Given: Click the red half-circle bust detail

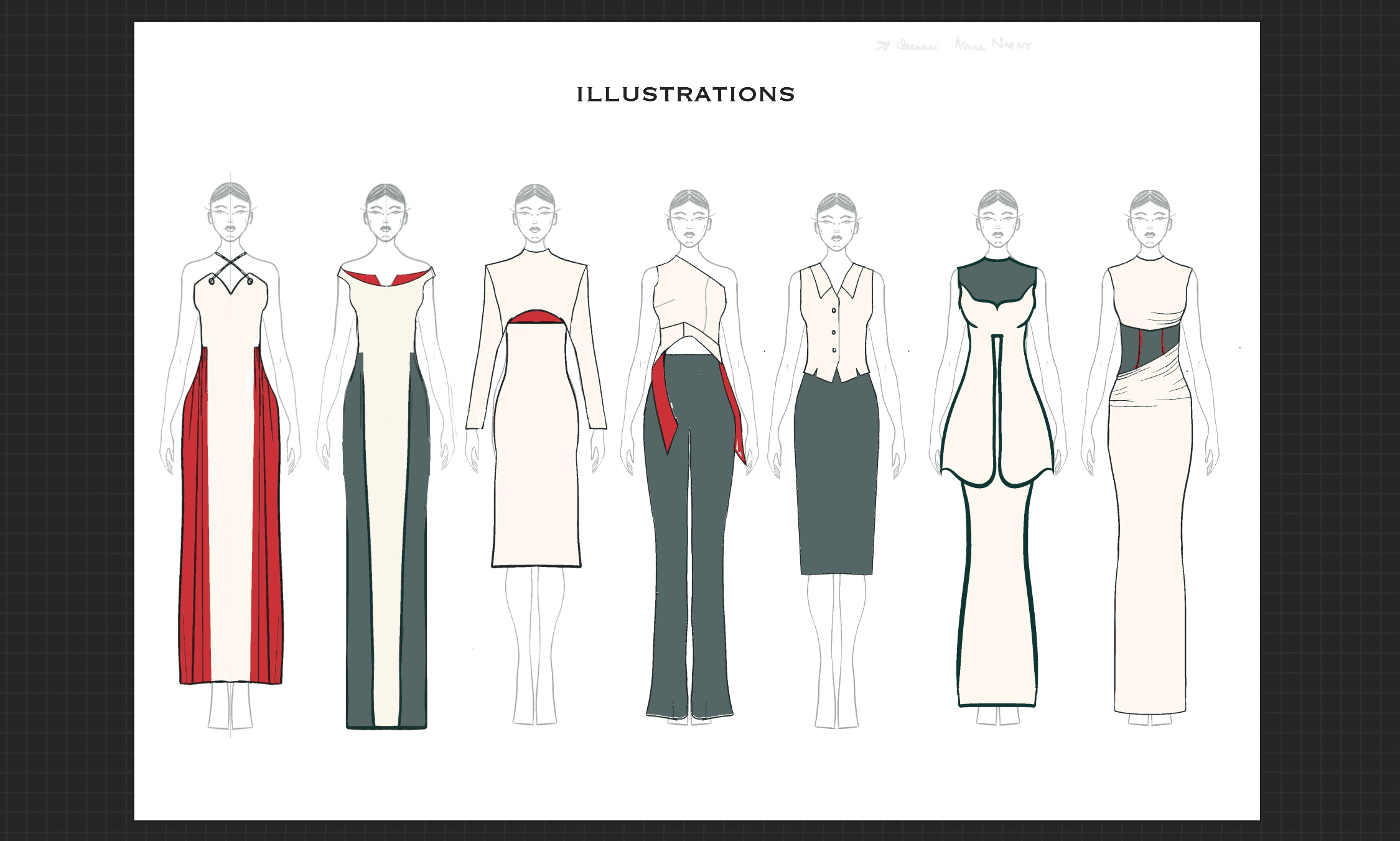Looking at the screenshot, I should coord(536,317).
